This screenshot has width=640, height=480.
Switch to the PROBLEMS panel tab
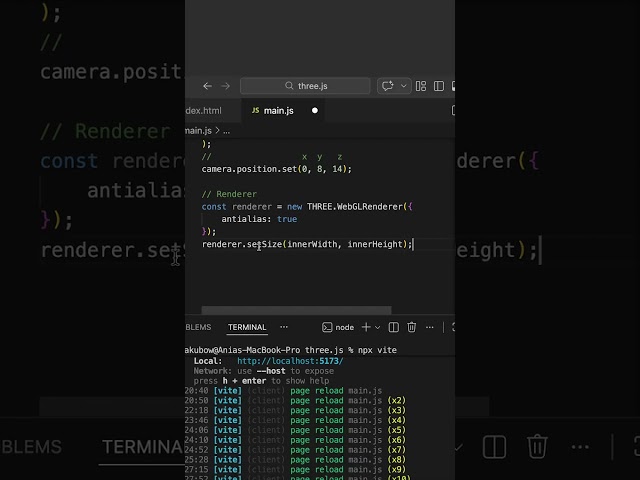198,327
